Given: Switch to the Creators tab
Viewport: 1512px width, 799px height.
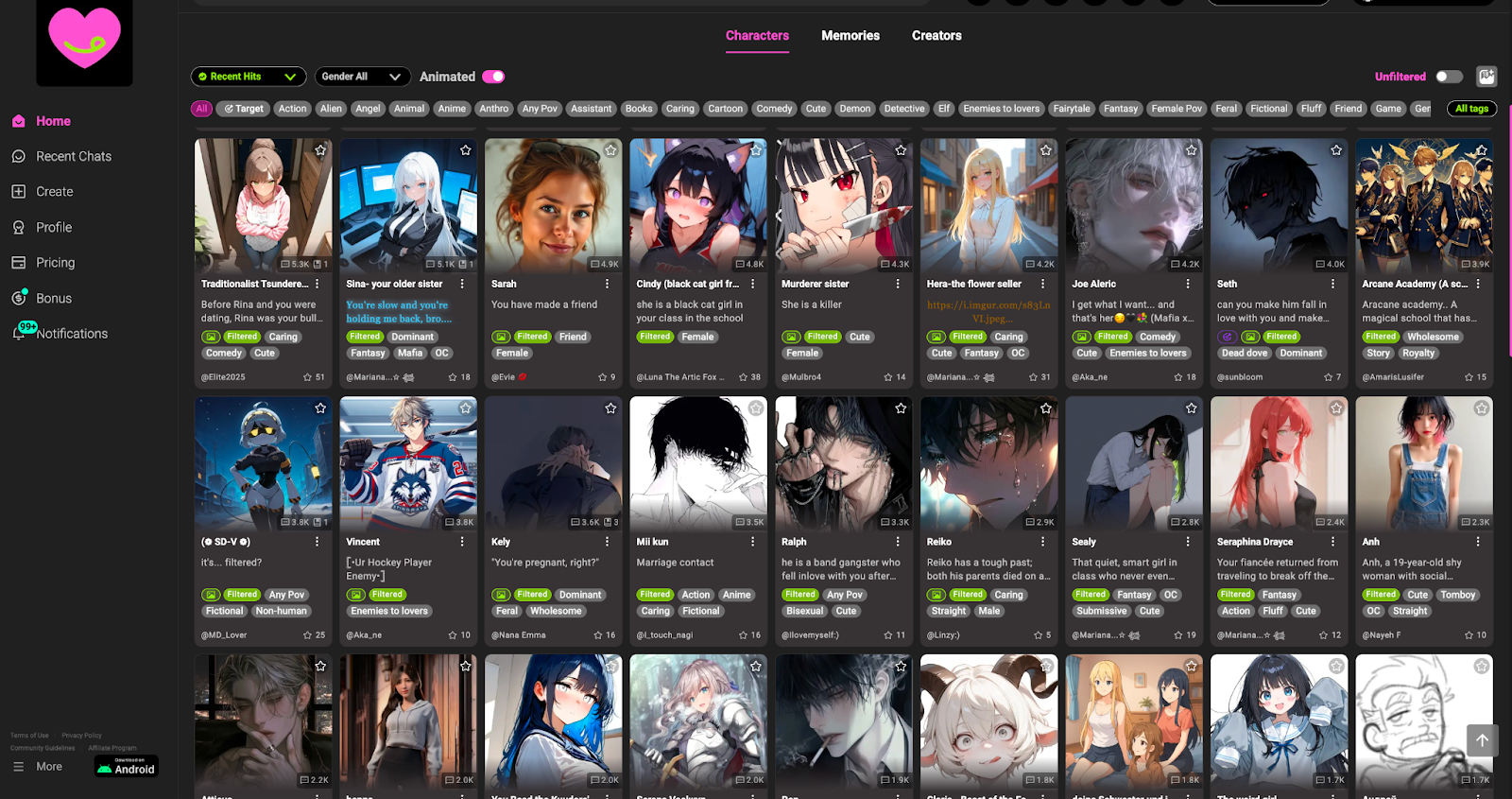Looking at the screenshot, I should (x=936, y=36).
